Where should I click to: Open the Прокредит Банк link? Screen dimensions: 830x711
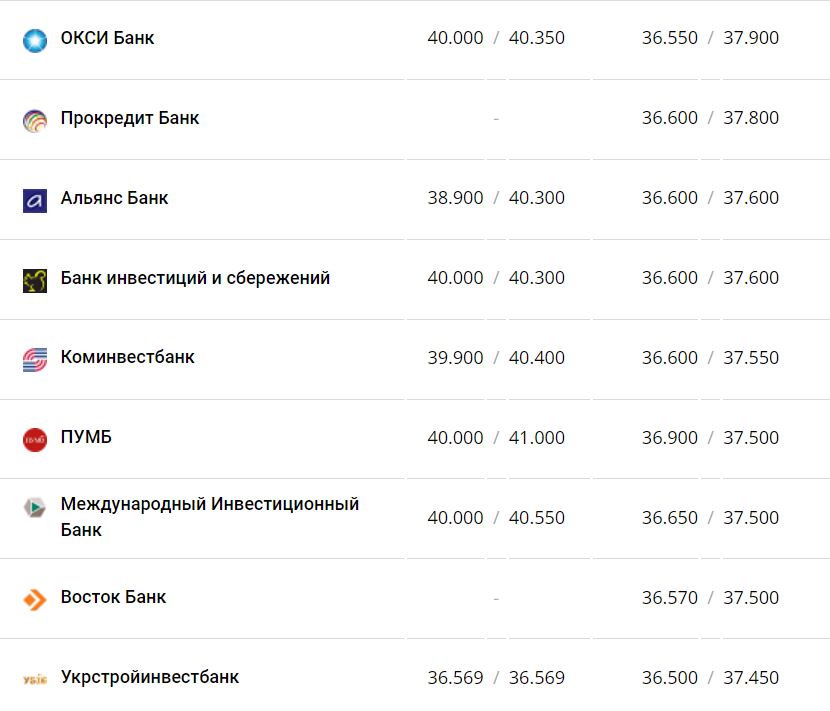click(x=130, y=118)
